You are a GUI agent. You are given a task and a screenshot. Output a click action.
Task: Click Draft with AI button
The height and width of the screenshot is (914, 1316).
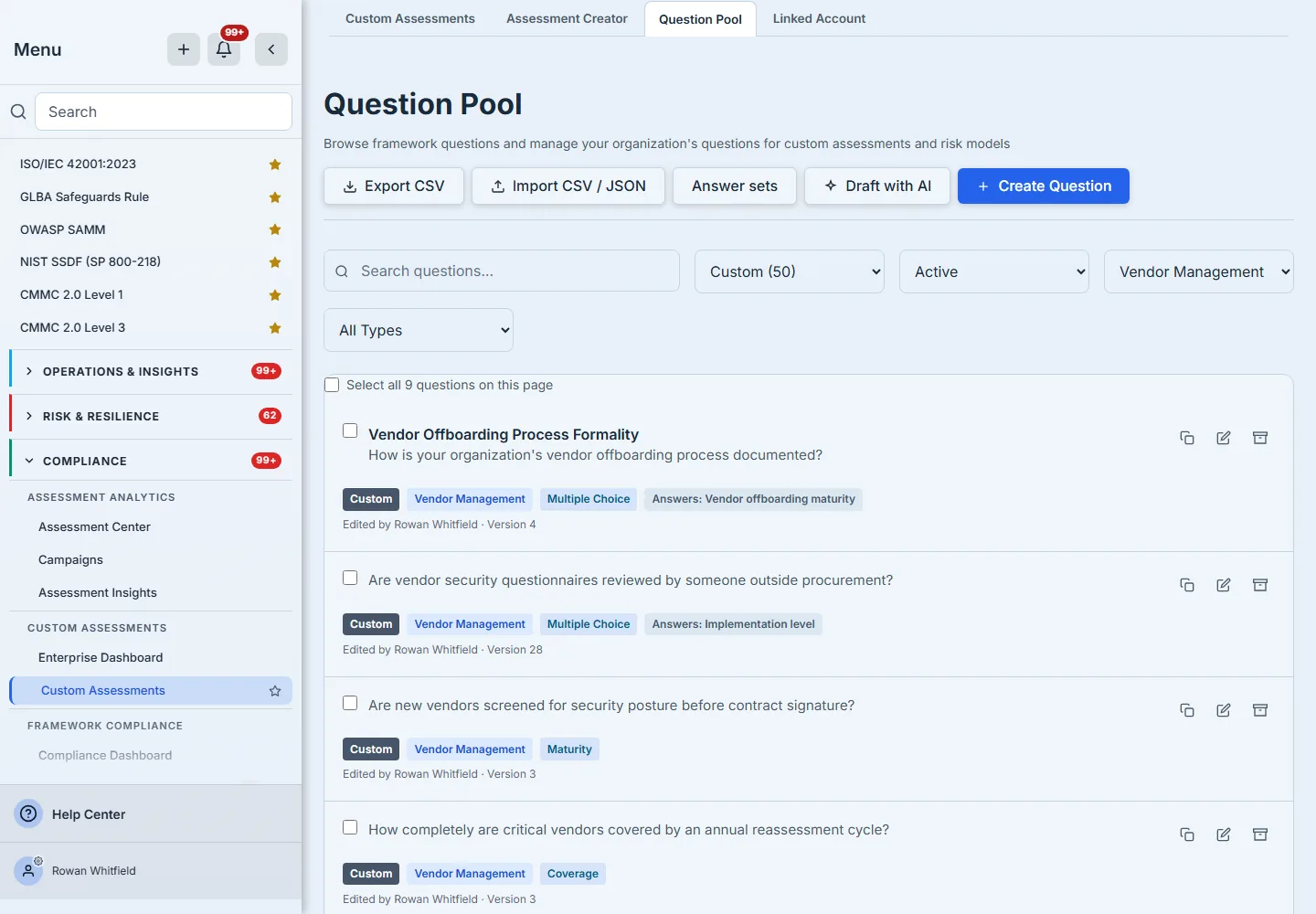coord(877,186)
